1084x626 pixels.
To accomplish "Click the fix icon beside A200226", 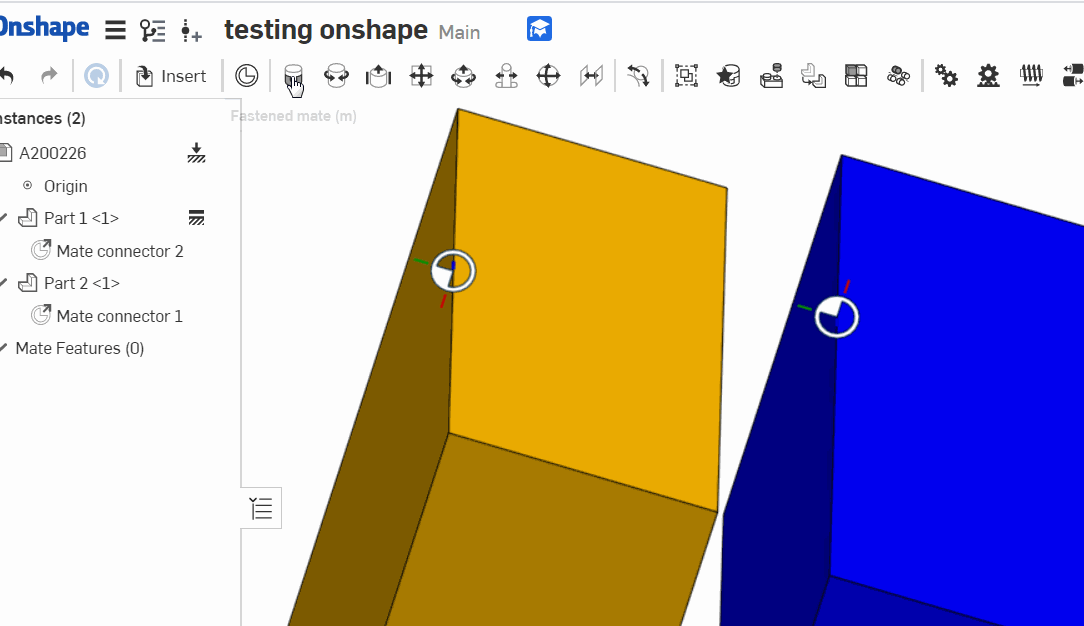I will click(x=196, y=153).
